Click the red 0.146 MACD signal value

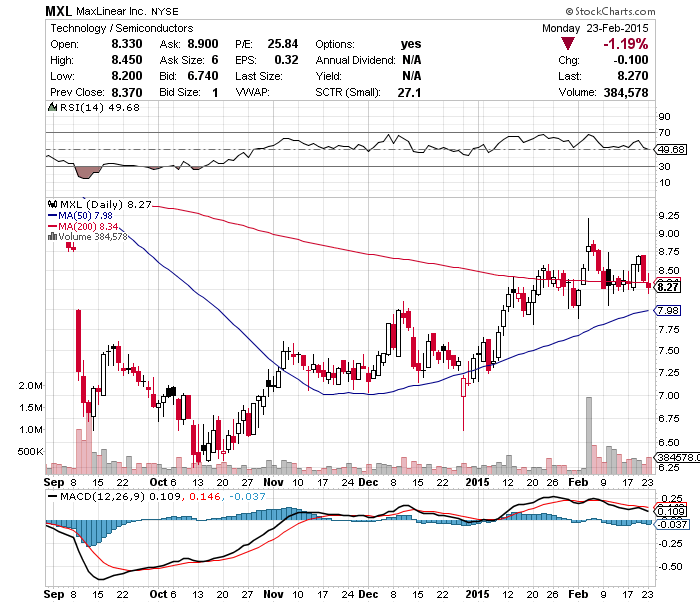click(205, 496)
